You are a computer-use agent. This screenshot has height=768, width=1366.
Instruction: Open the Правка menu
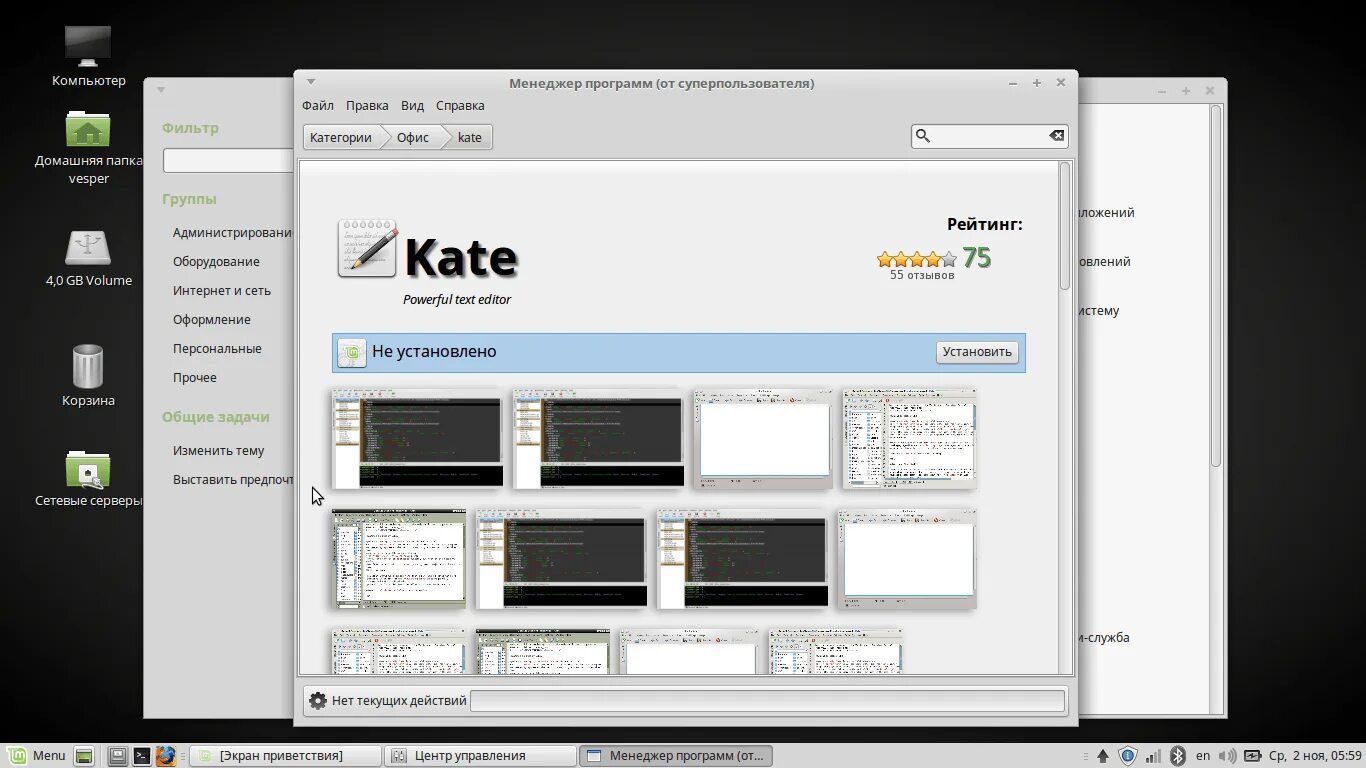(367, 105)
